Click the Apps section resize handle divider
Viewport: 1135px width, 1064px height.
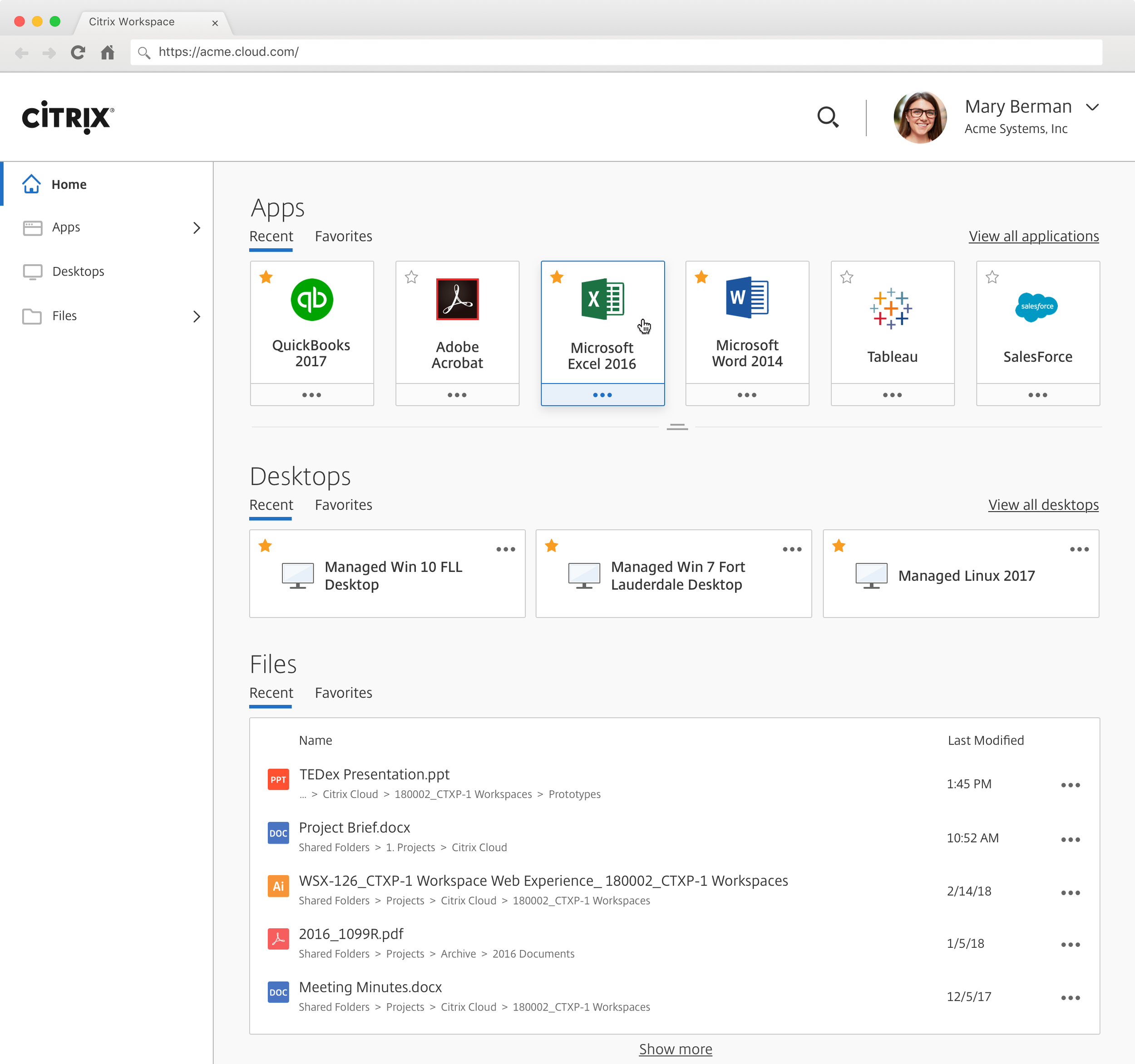pos(677,427)
